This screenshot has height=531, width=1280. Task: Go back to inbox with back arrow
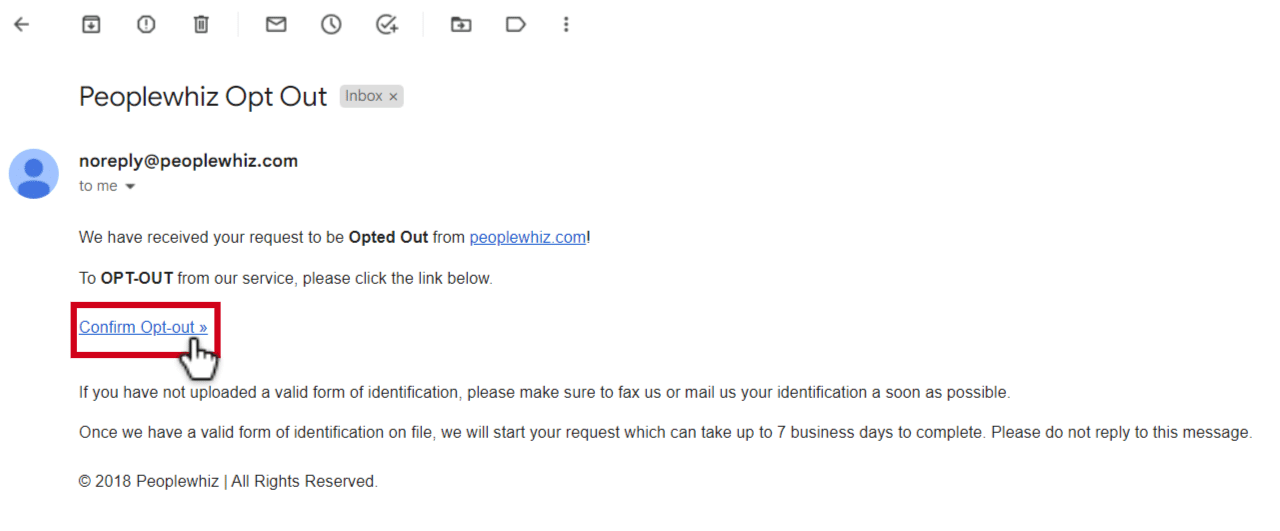tap(21, 25)
